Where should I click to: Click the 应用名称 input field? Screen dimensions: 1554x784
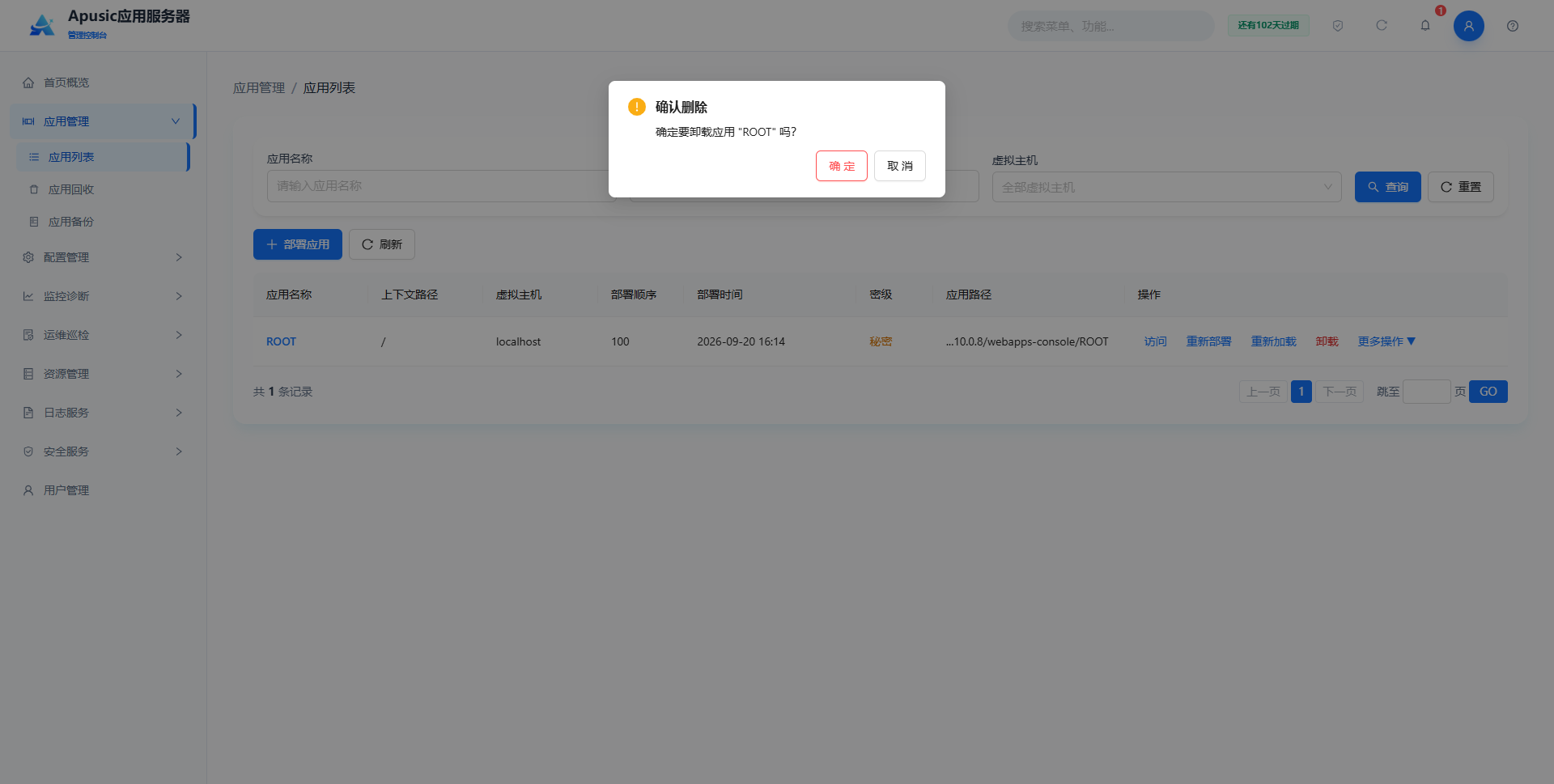pyautogui.click(x=441, y=186)
